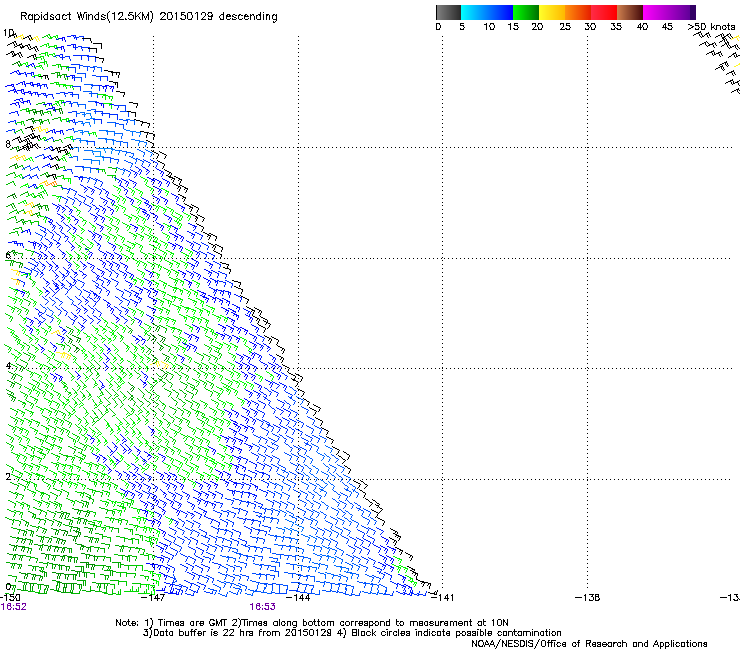Click the longitude label '-138'
Image resolution: width=740 pixels, height=650 pixels.
pos(588,598)
